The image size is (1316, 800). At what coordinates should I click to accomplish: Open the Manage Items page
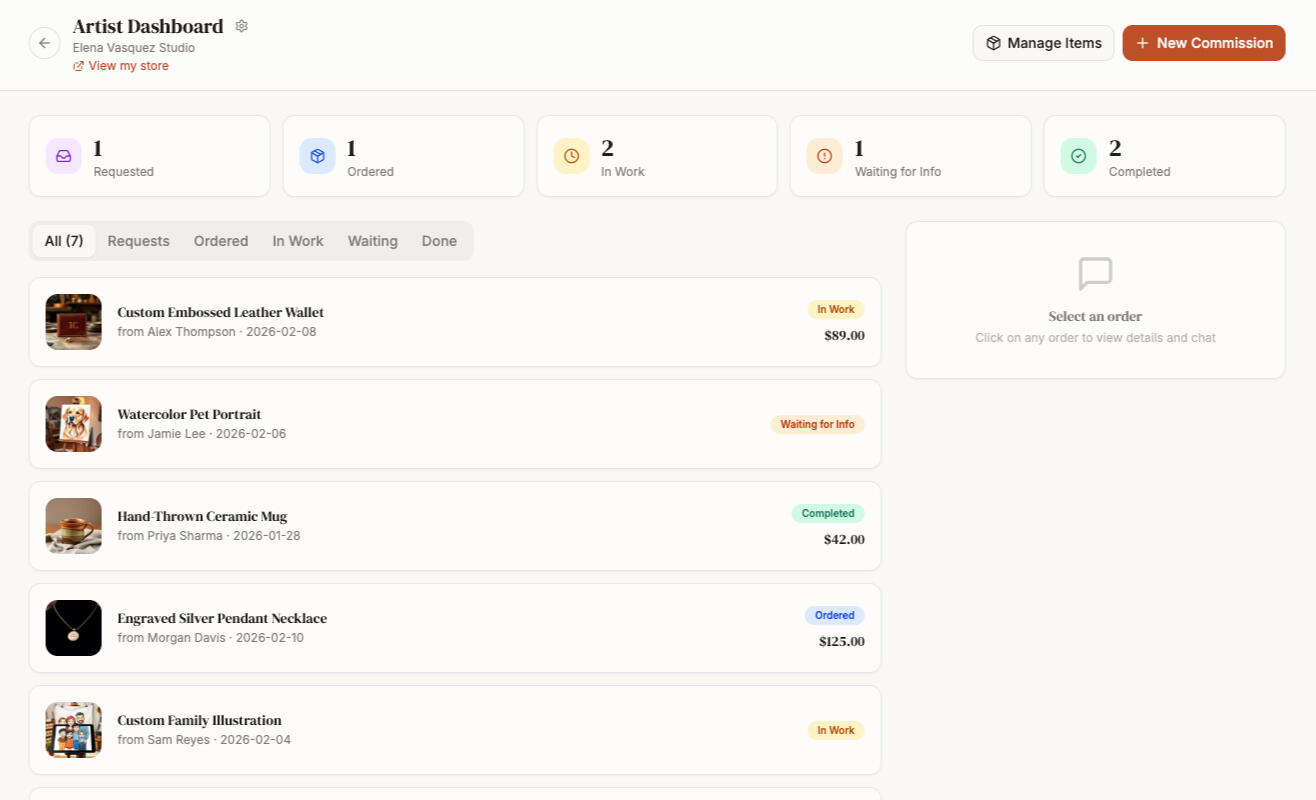pyautogui.click(x=1043, y=43)
